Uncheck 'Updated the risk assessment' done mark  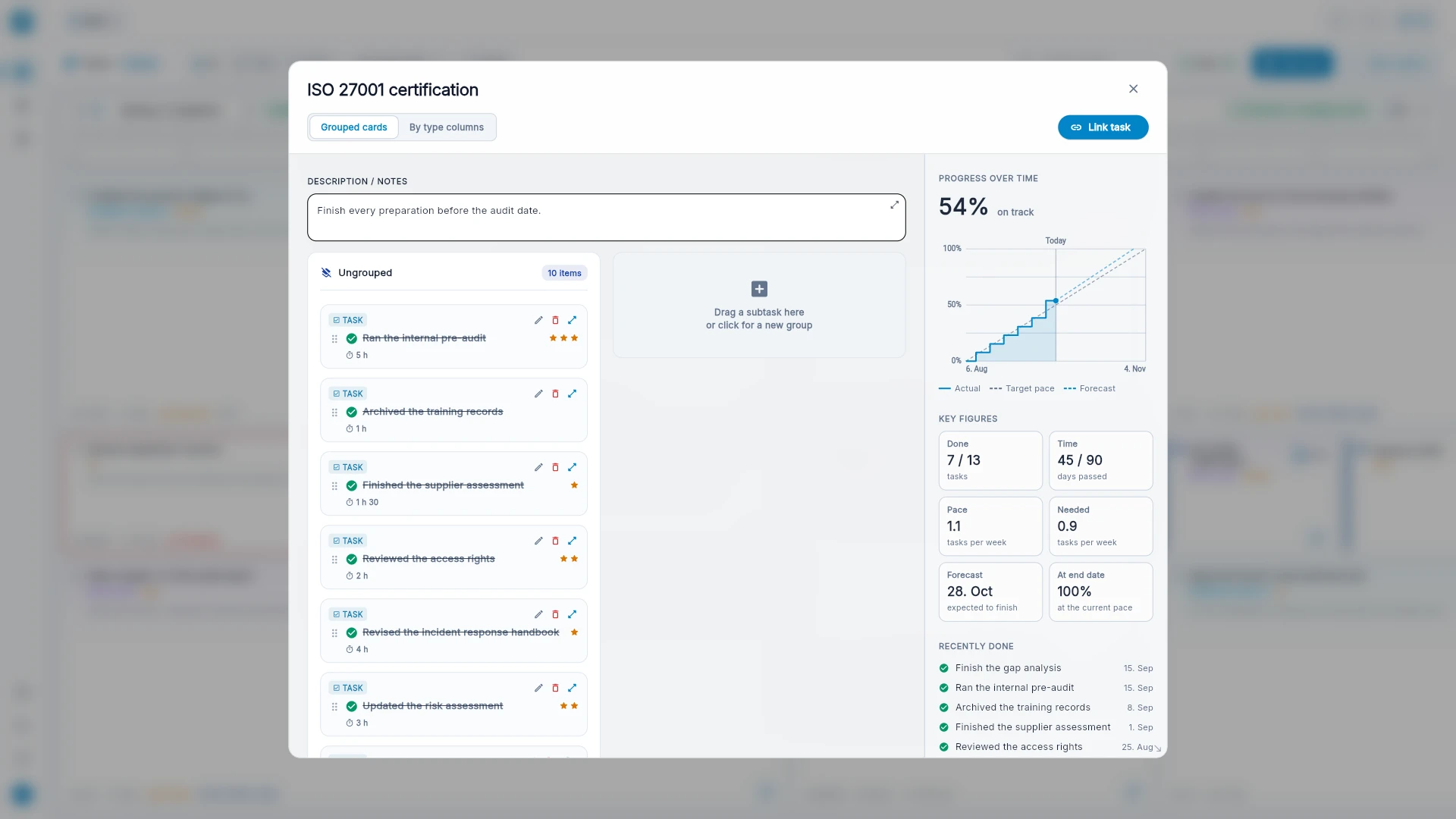coord(352,706)
